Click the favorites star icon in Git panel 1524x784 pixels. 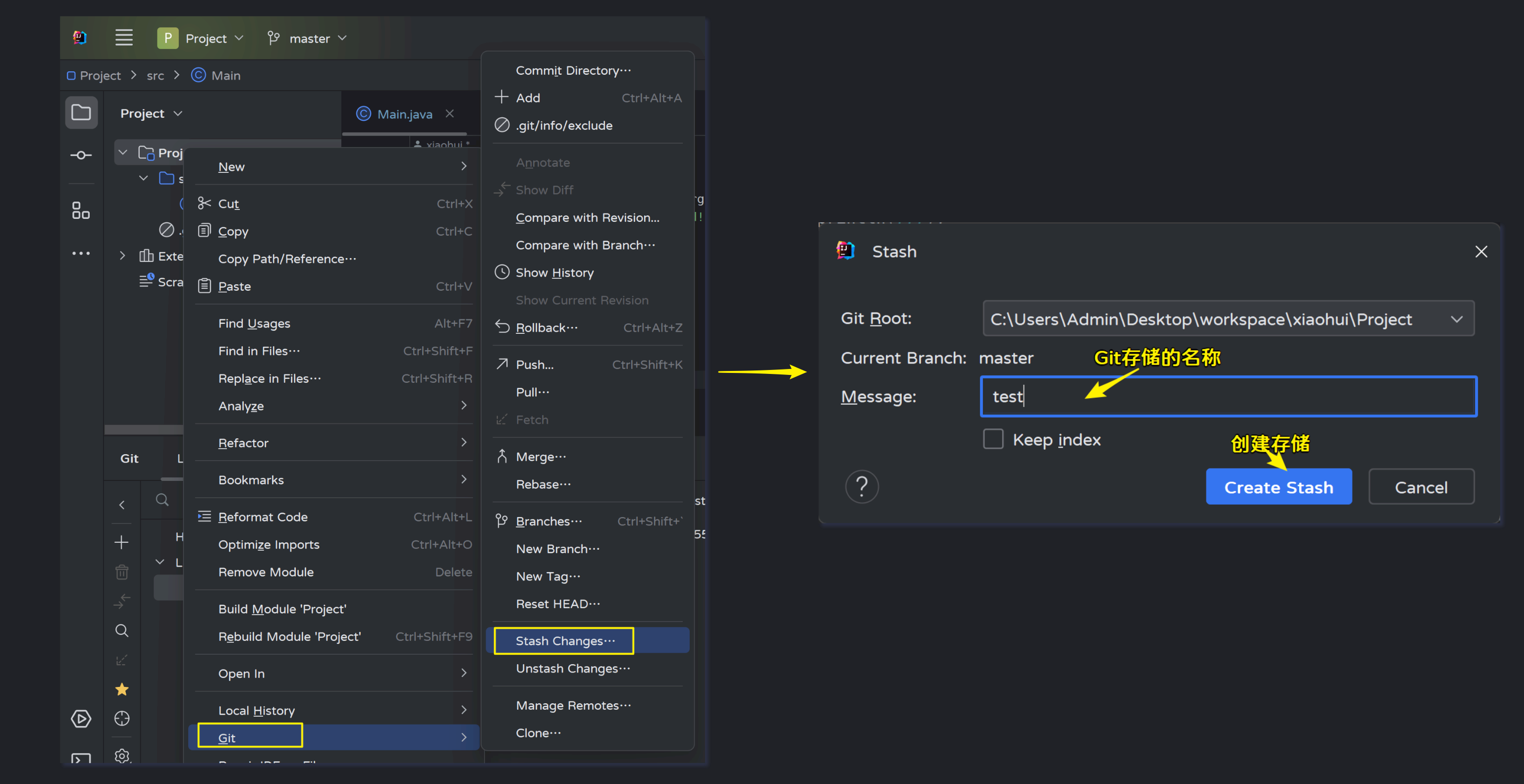[x=122, y=689]
